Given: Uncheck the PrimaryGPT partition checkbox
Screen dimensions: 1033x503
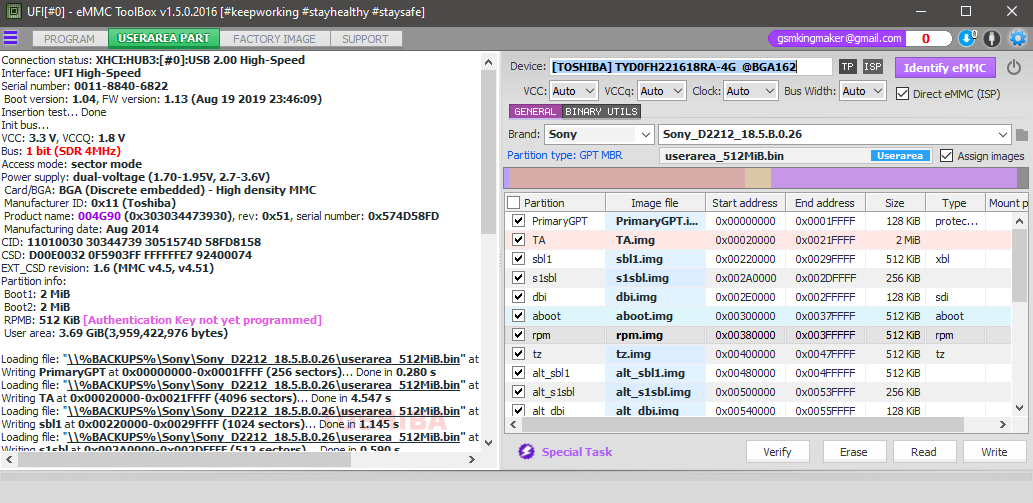Looking at the screenshot, I should point(518,221).
